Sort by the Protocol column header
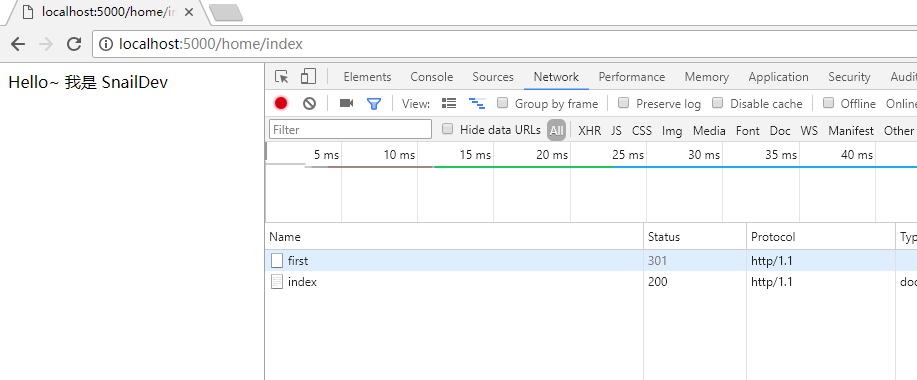917x380 pixels. [821, 237]
